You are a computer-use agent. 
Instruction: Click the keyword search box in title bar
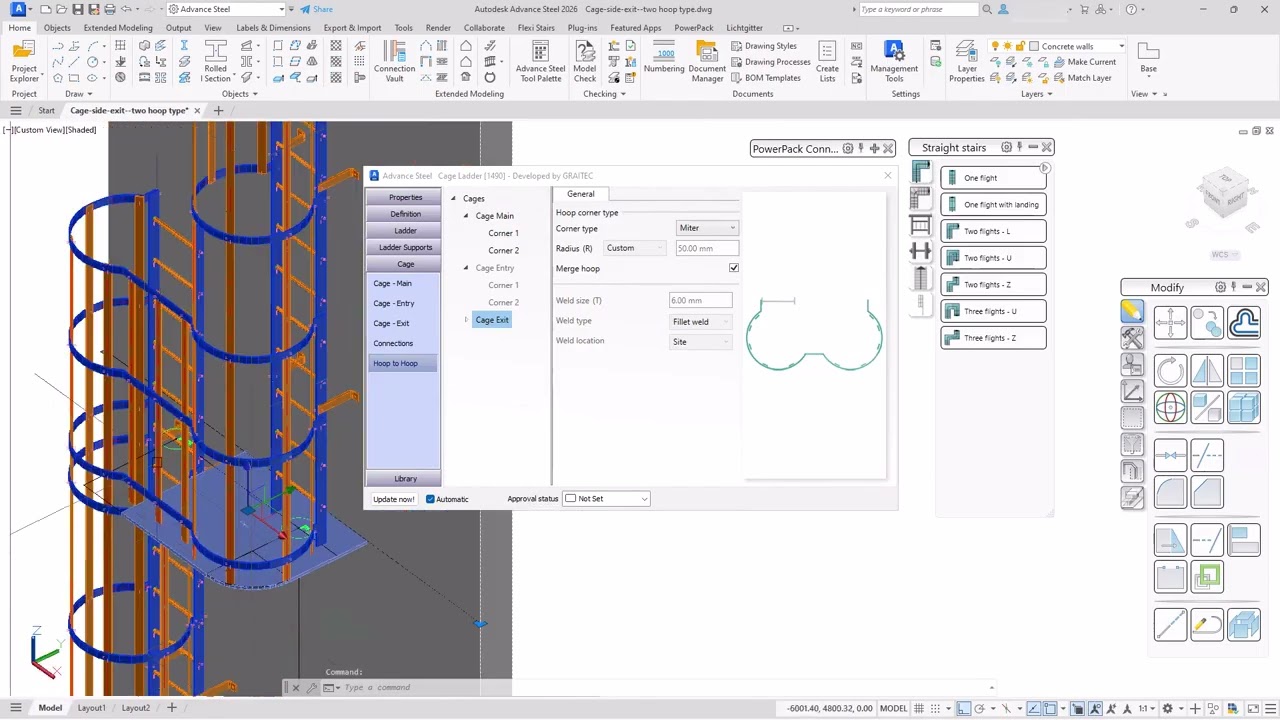coord(917,9)
